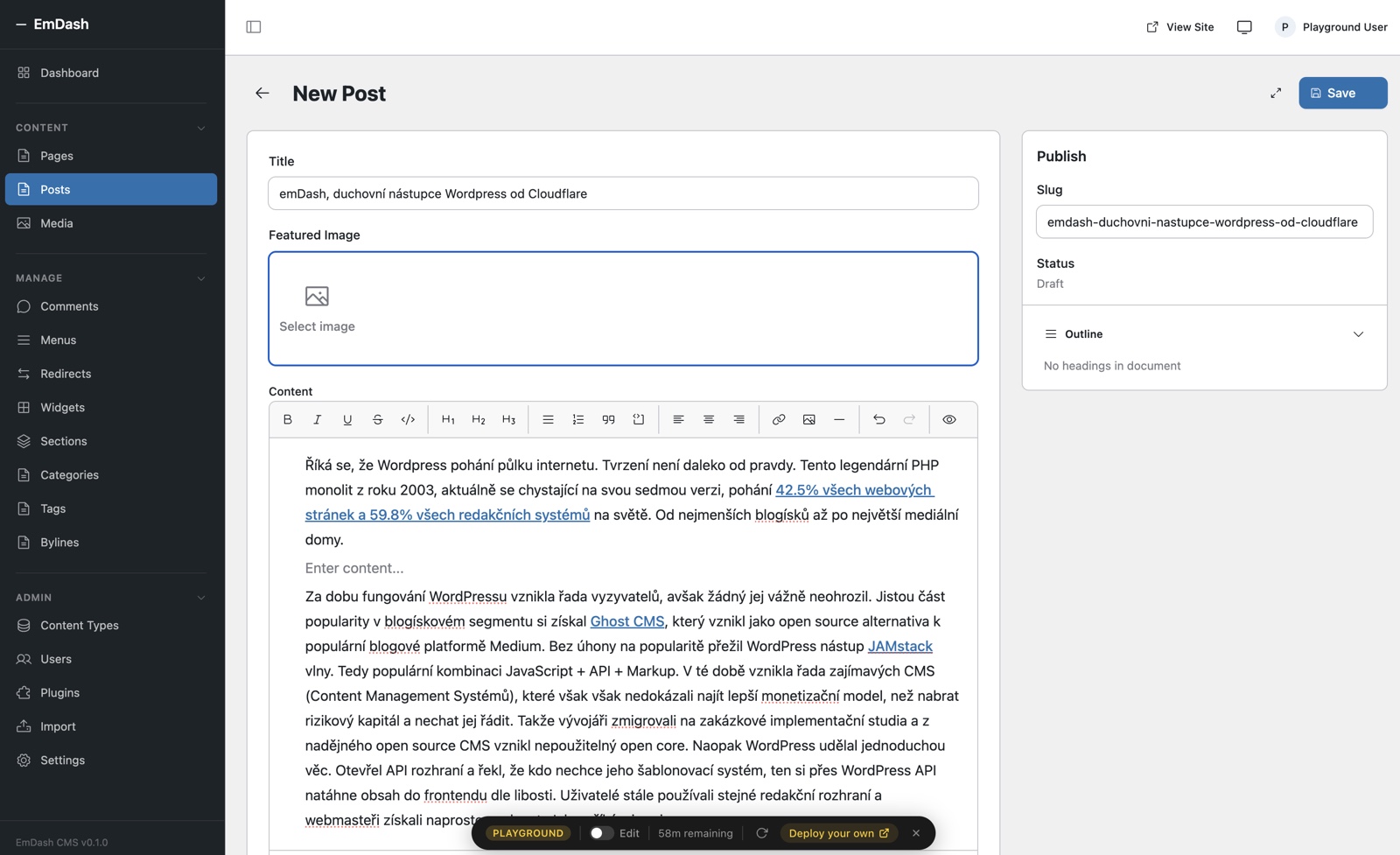The width and height of the screenshot is (1400, 855).
Task: Set Heading 1 style
Action: [x=448, y=420]
